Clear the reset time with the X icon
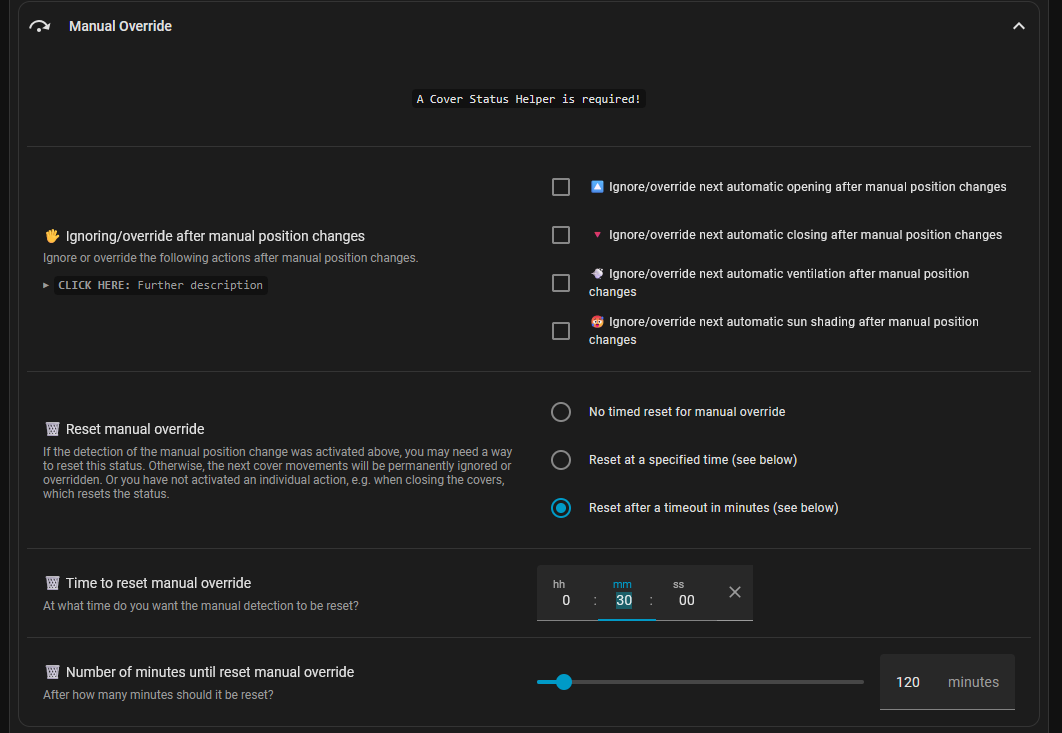1062x733 pixels. pos(735,592)
